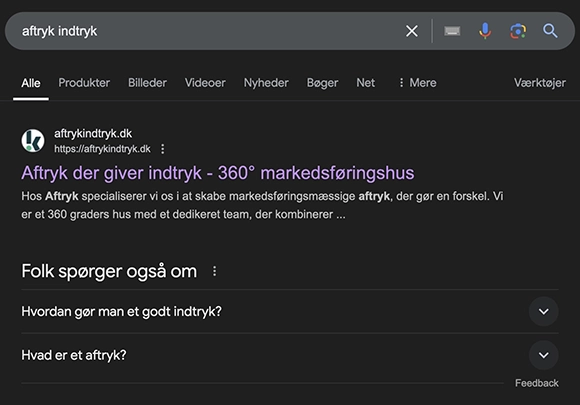Expand 'Hvordan gør man et godt indtryk?'

[290, 311]
